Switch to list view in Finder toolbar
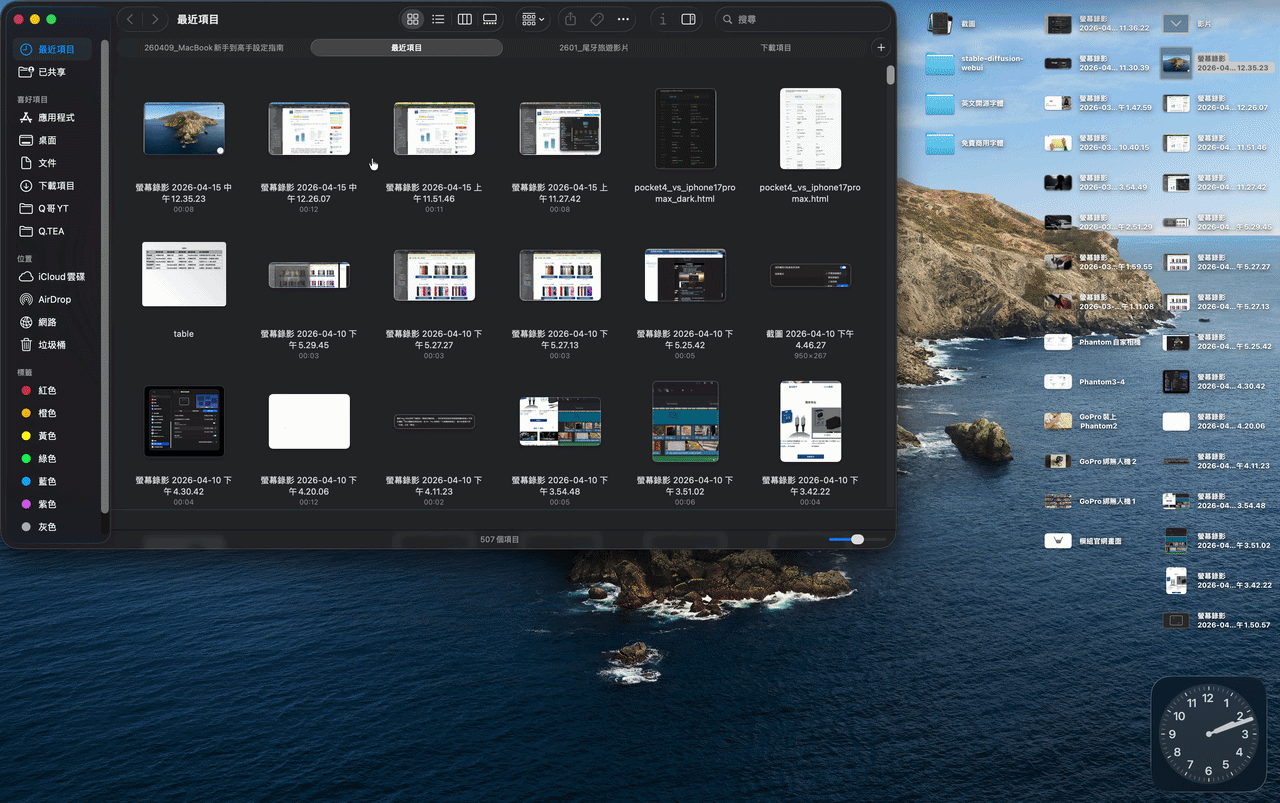This screenshot has height=803, width=1280. click(x=438, y=19)
